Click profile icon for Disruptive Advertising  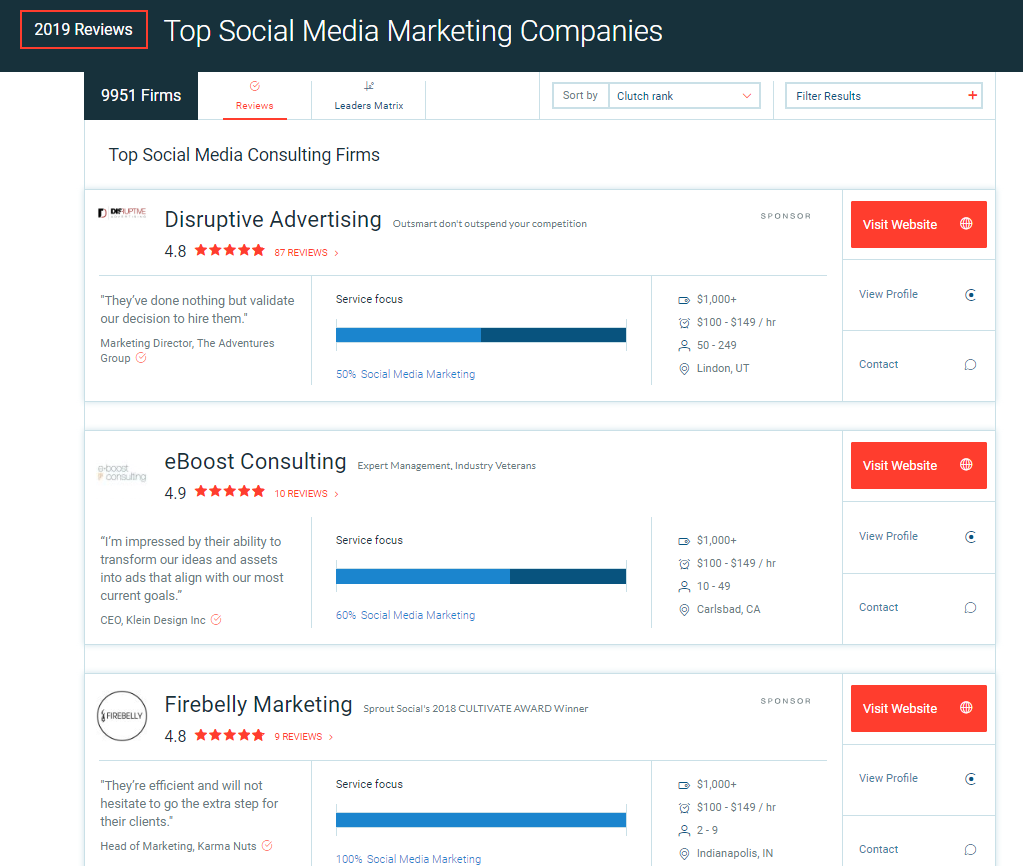tap(970, 295)
